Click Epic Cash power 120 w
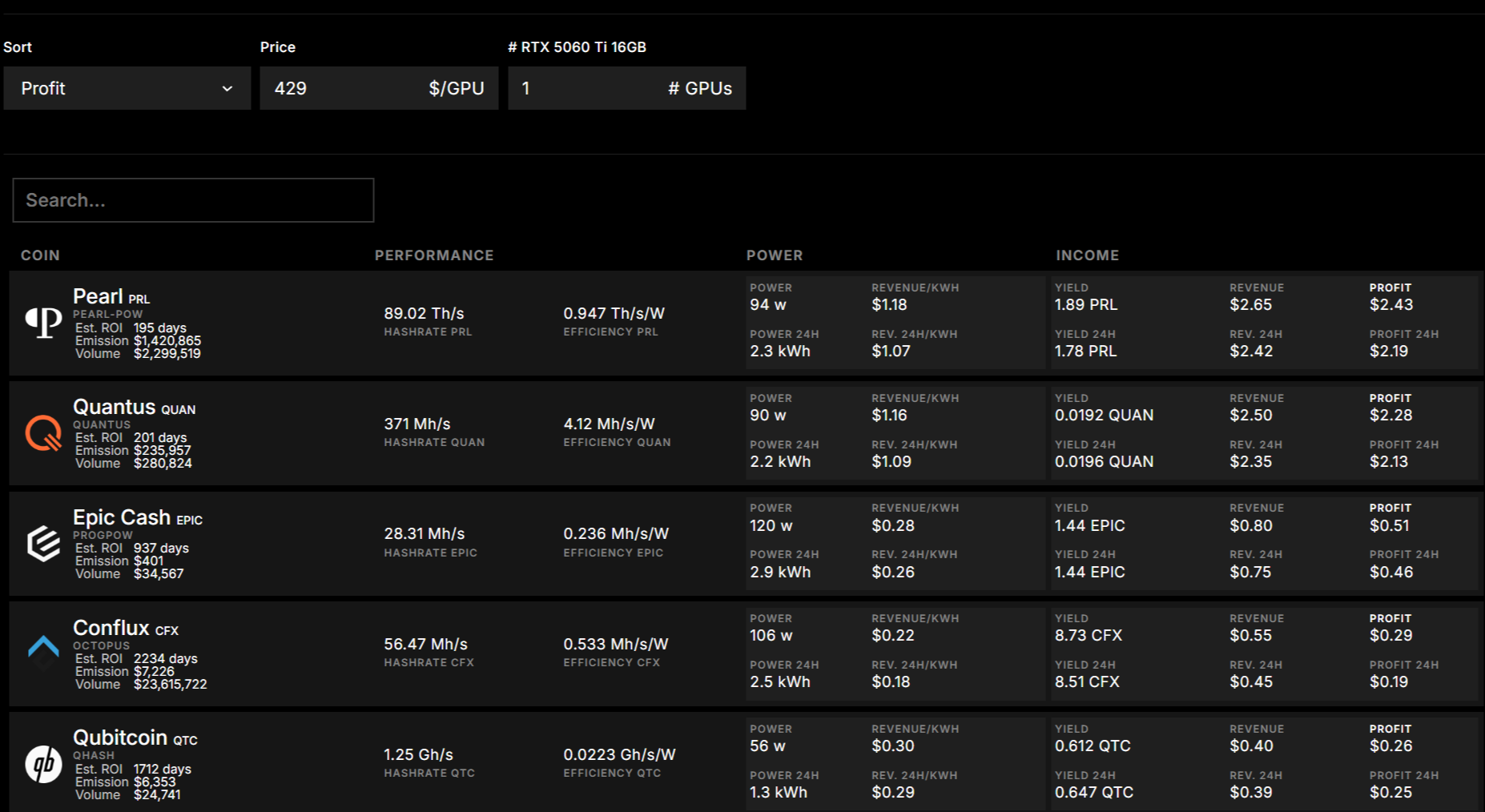This screenshot has height=812, width=1485. (771, 525)
